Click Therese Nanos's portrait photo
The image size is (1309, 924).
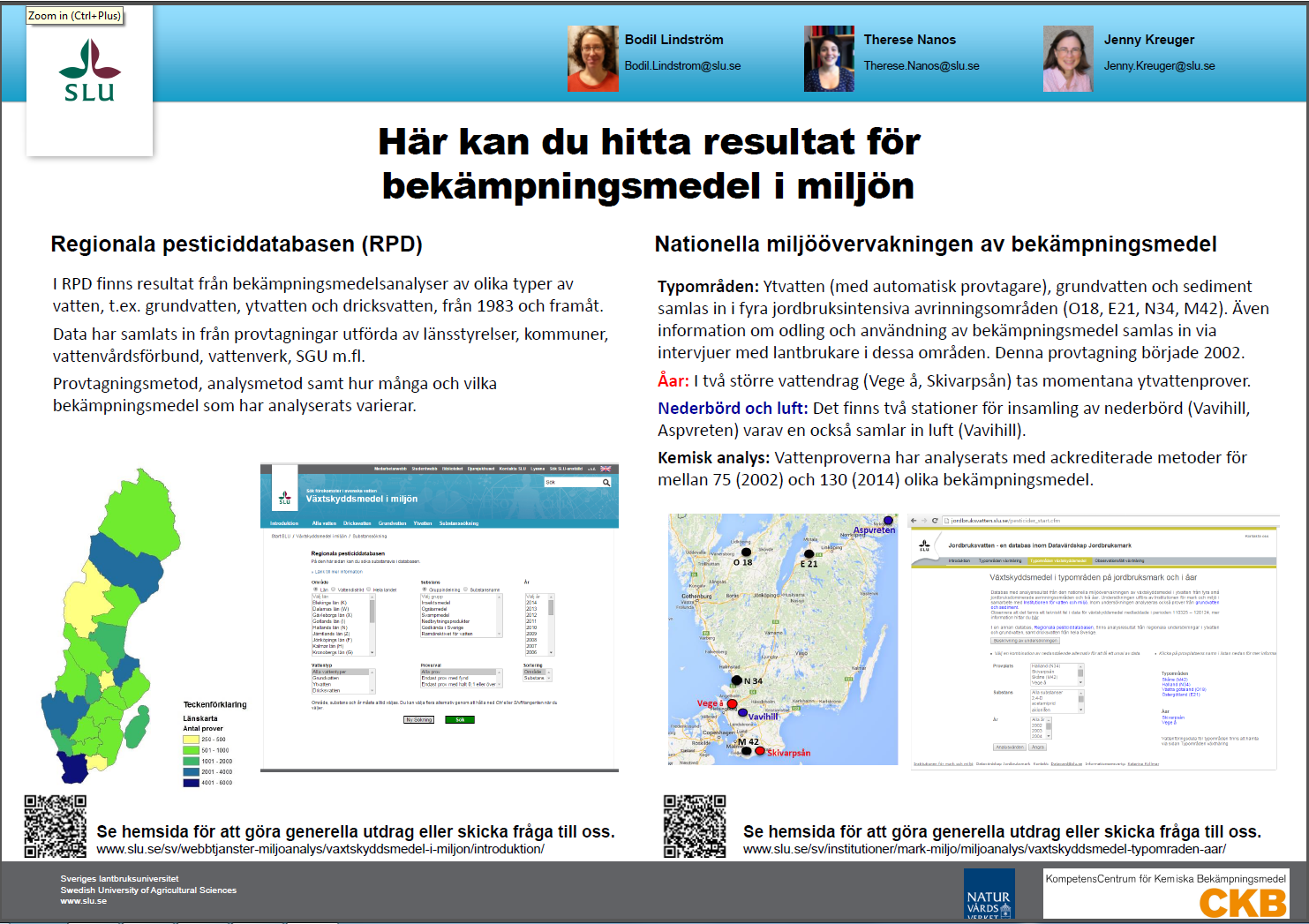click(x=829, y=58)
